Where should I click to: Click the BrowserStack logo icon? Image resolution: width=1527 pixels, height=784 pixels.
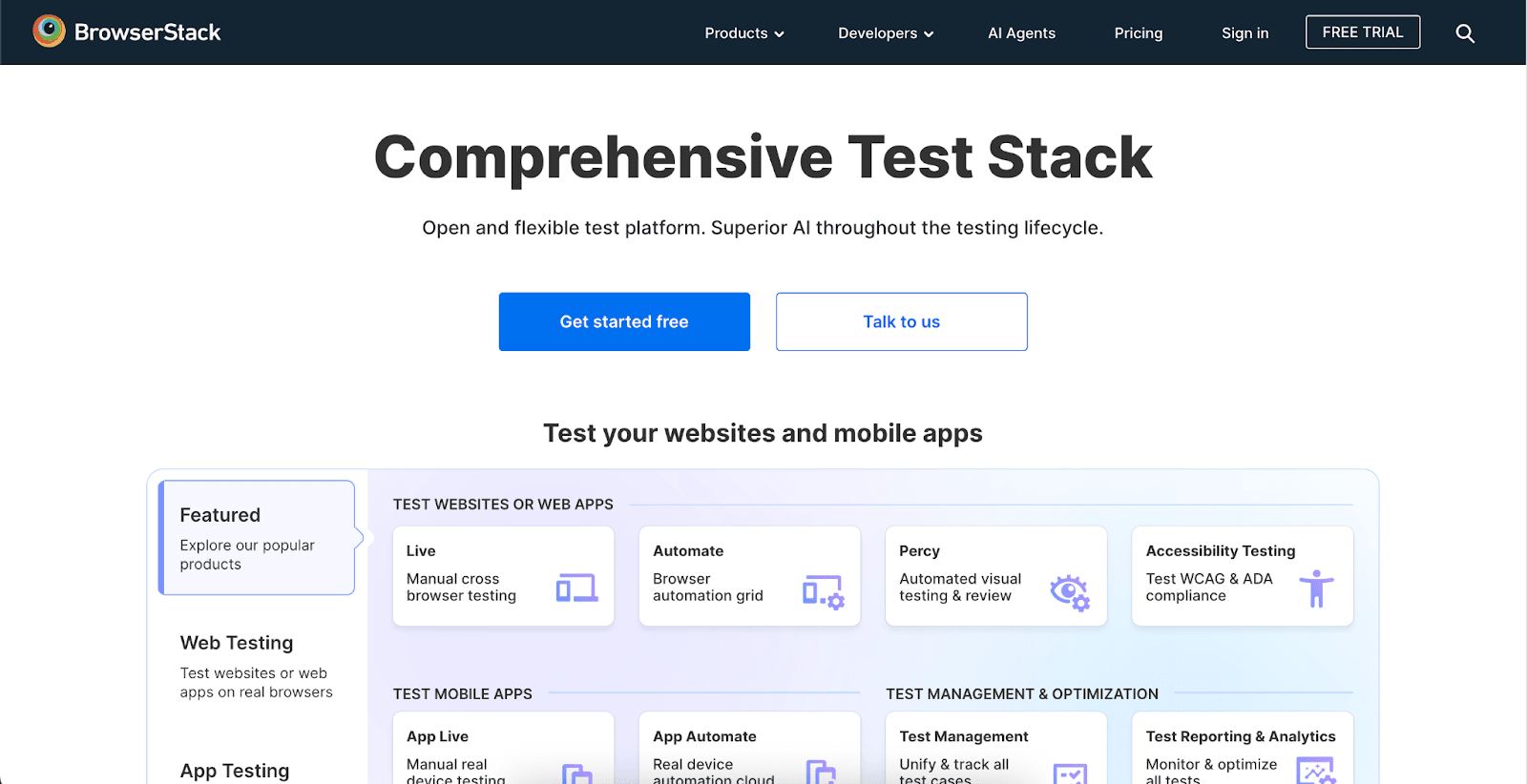49,31
